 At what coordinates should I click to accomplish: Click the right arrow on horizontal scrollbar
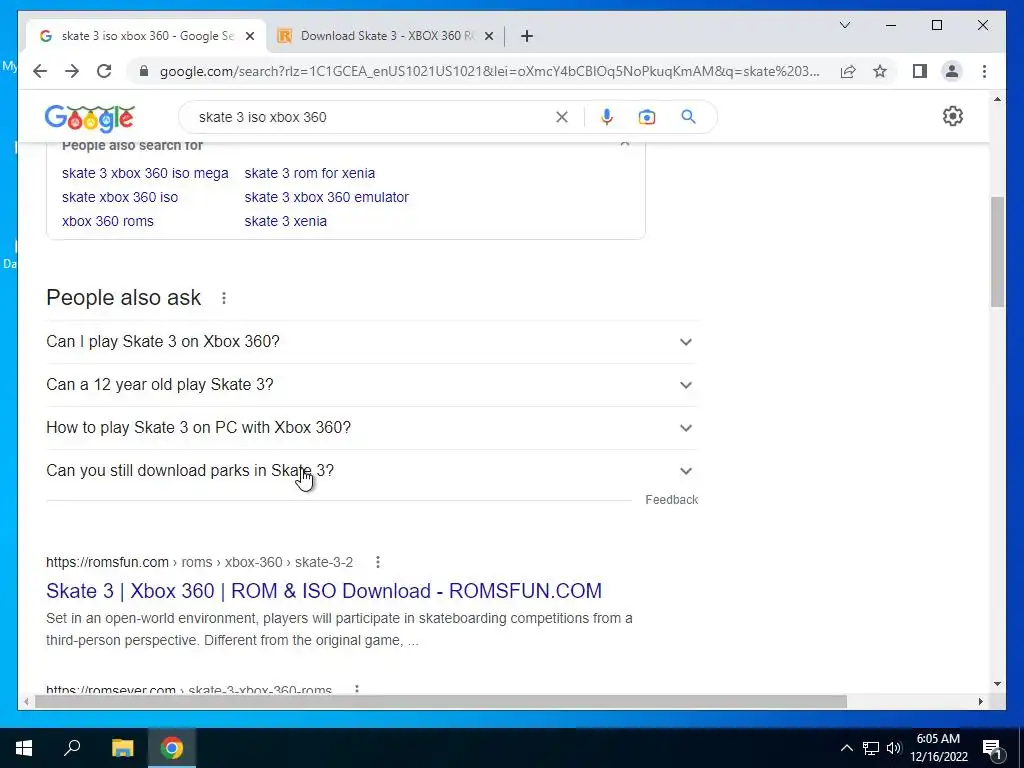(x=980, y=702)
